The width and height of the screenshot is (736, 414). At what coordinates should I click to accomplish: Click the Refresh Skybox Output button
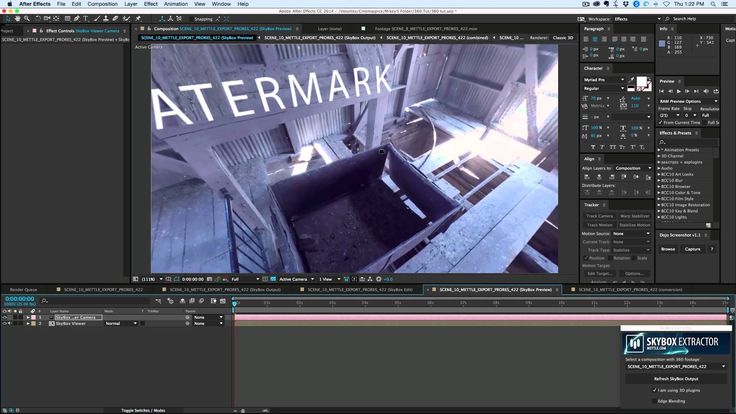(677, 378)
